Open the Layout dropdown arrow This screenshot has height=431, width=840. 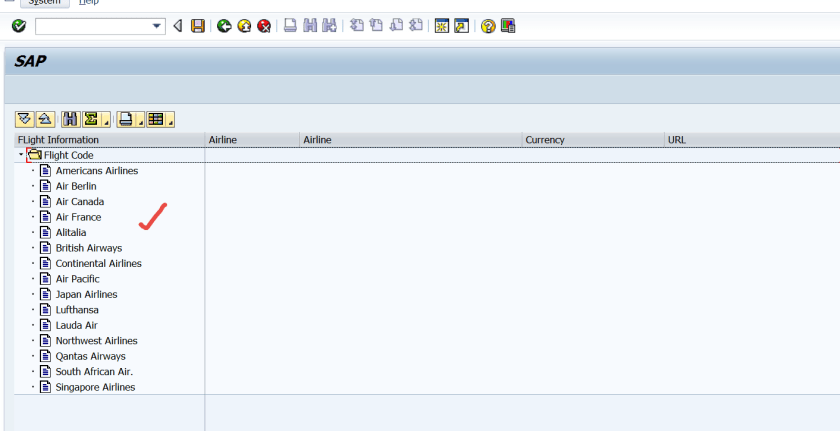170,119
